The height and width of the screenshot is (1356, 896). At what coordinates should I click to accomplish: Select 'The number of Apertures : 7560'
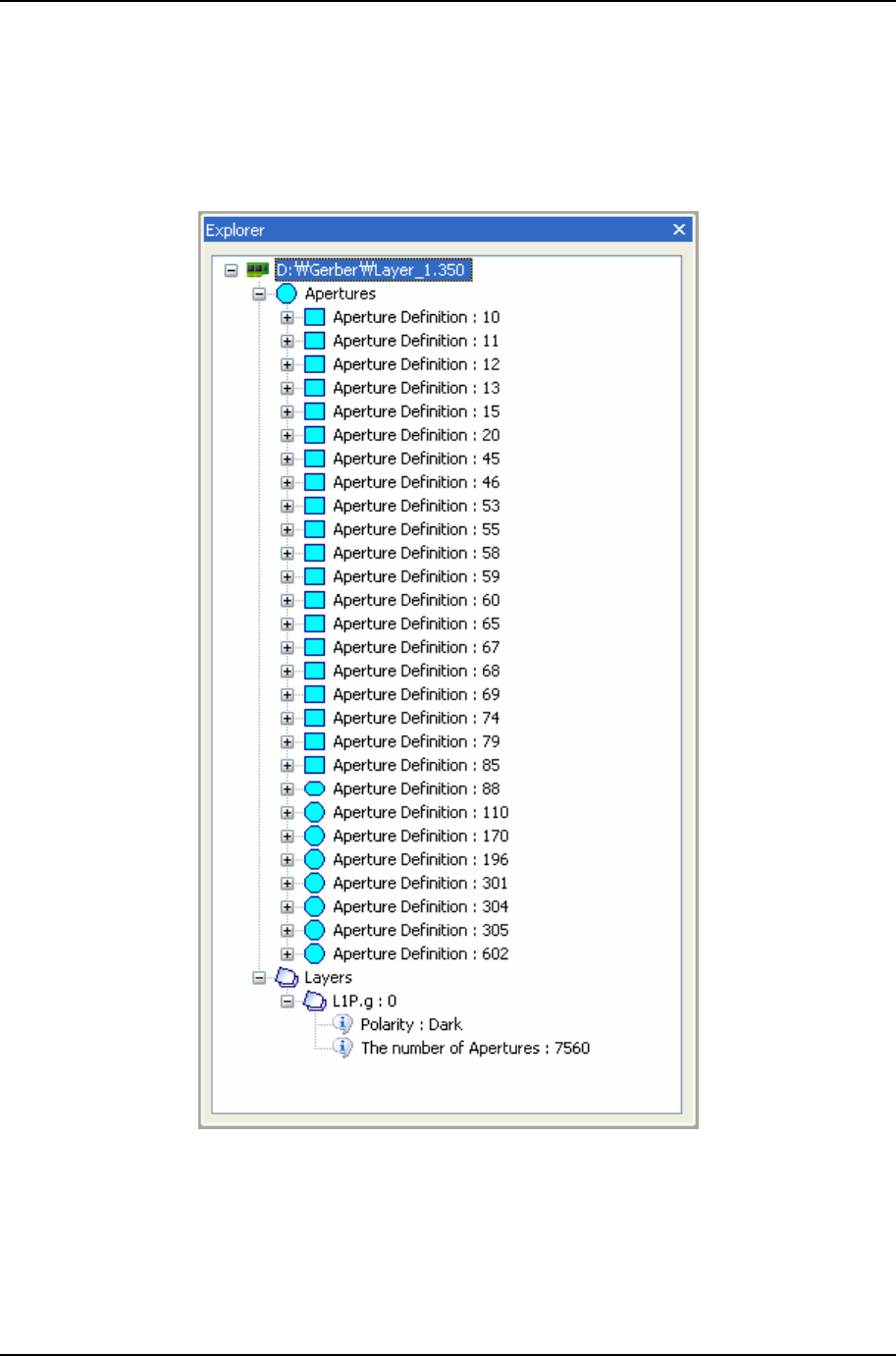[x=475, y=1048]
